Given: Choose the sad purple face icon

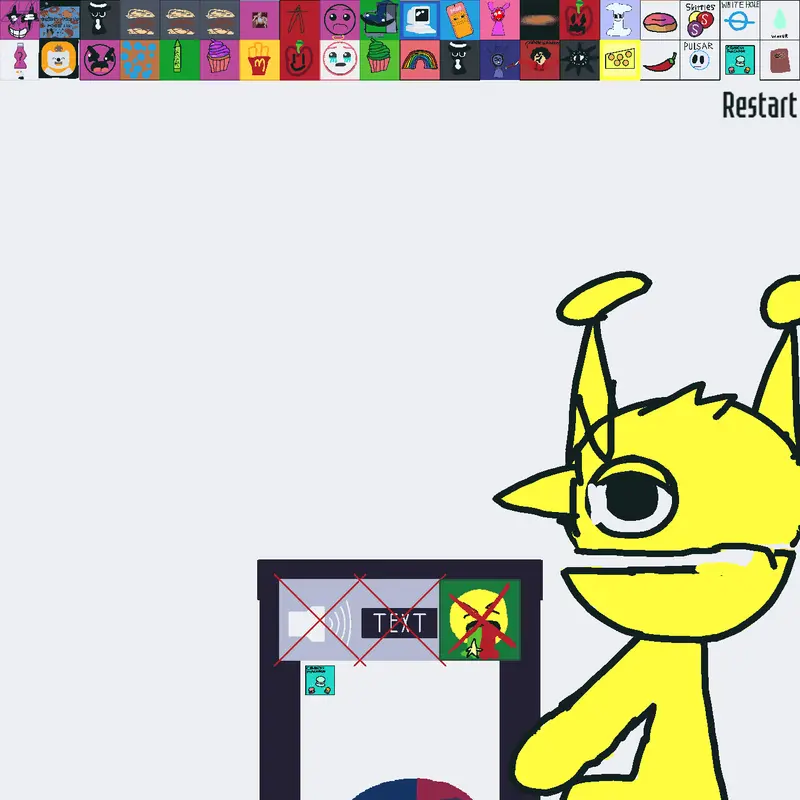Looking at the screenshot, I should (340, 20).
